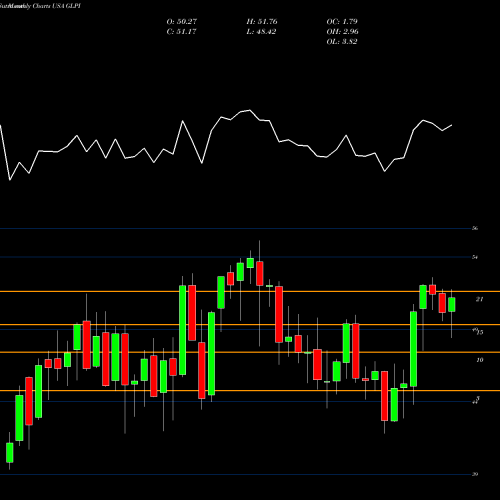Click the close price value C: 51.17

[x=182, y=32]
